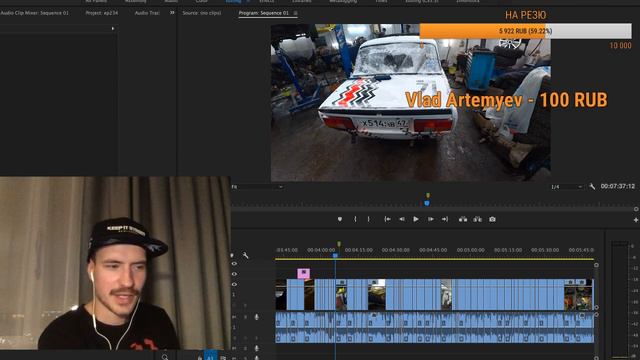Open the 1/4 playback resolution dropdown
640x360 pixels.
566,187
